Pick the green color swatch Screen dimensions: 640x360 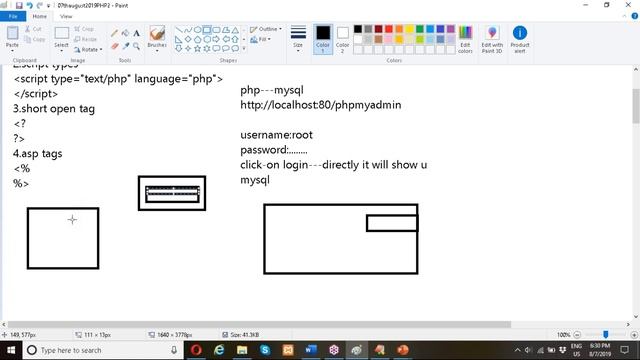pos(420,29)
